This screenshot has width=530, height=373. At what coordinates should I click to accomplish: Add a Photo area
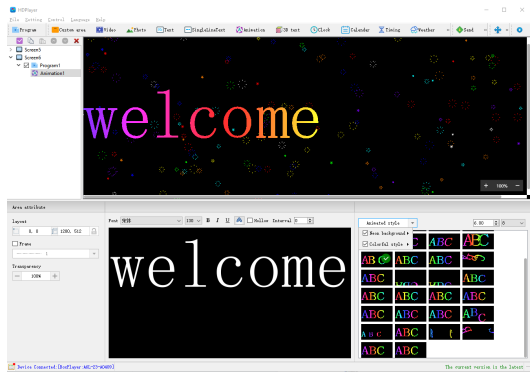(x=136, y=30)
